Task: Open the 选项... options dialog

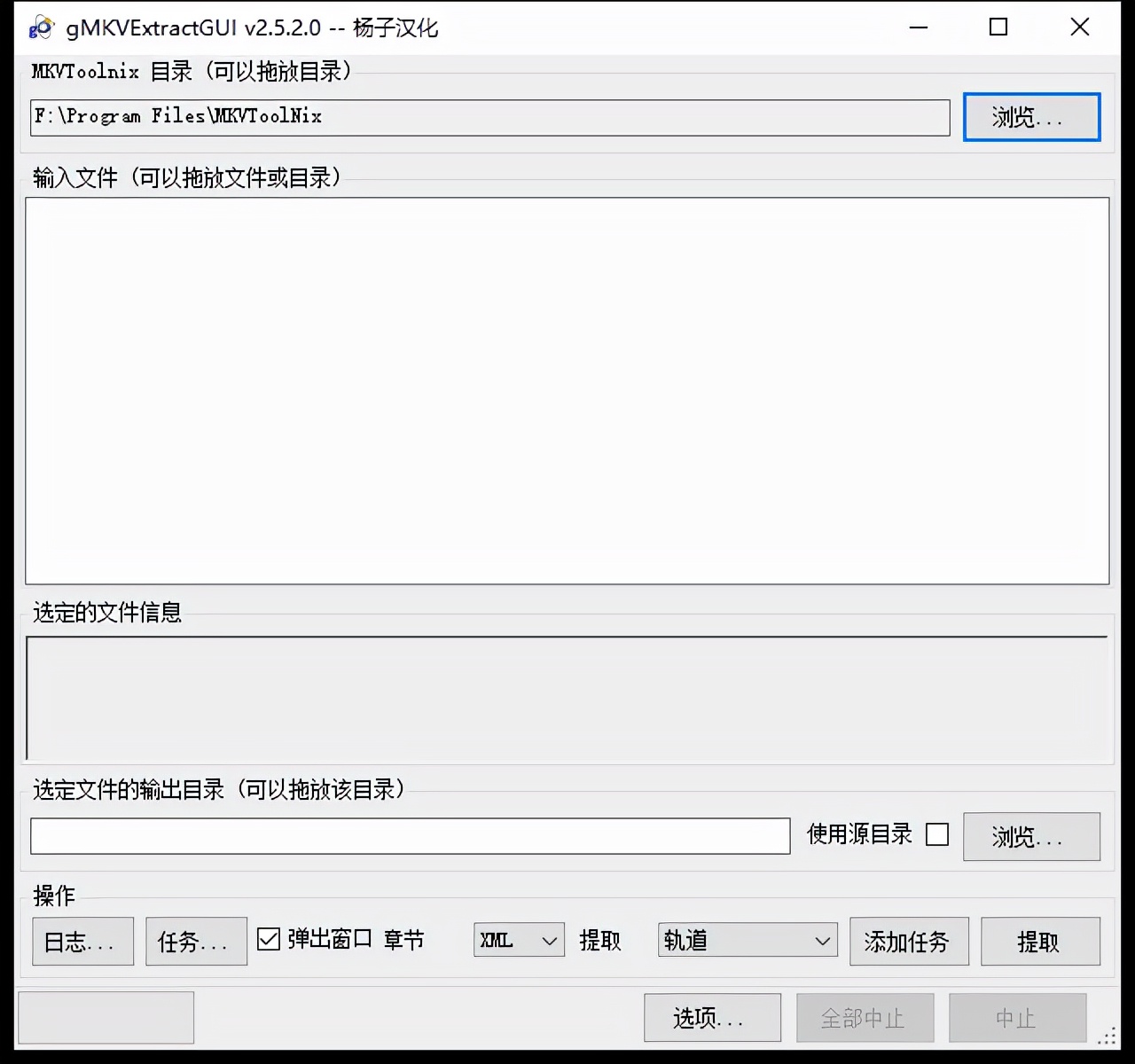Action: click(712, 1018)
